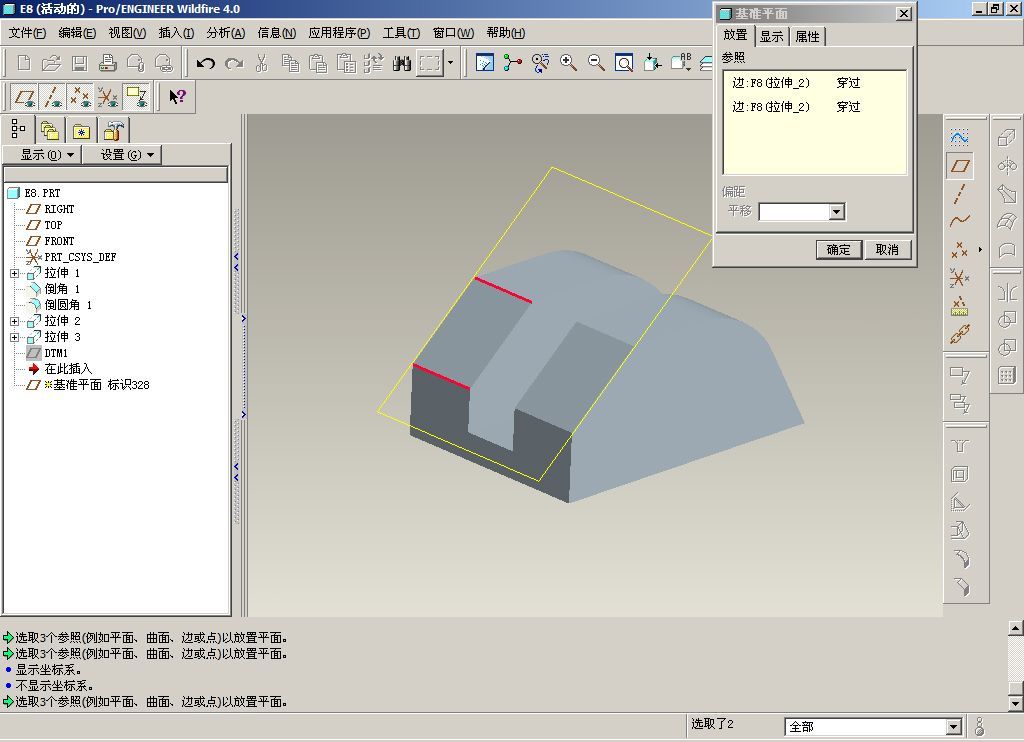
Task: Click the cut scissors icon
Action: pyautogui.click(x=262, y=63)
